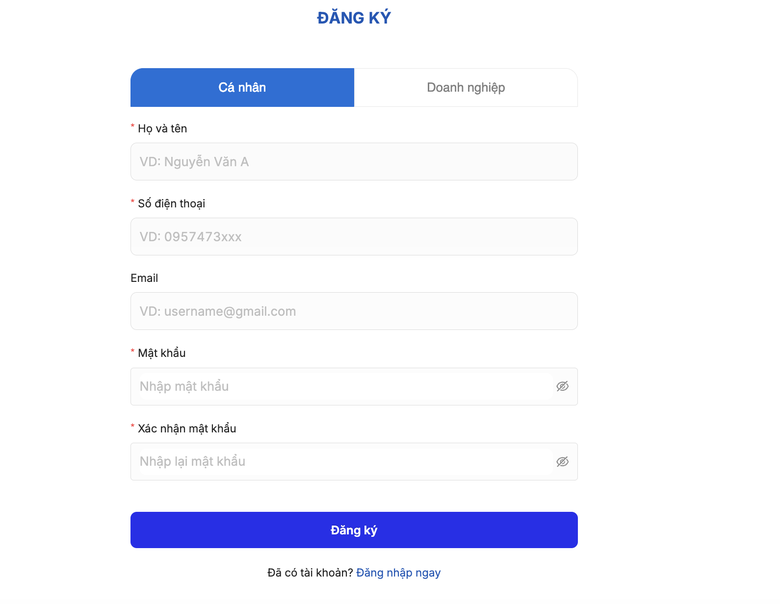Click the Đã có tài khoản? text
The image size is (780, 604).
tap(310, 573)
